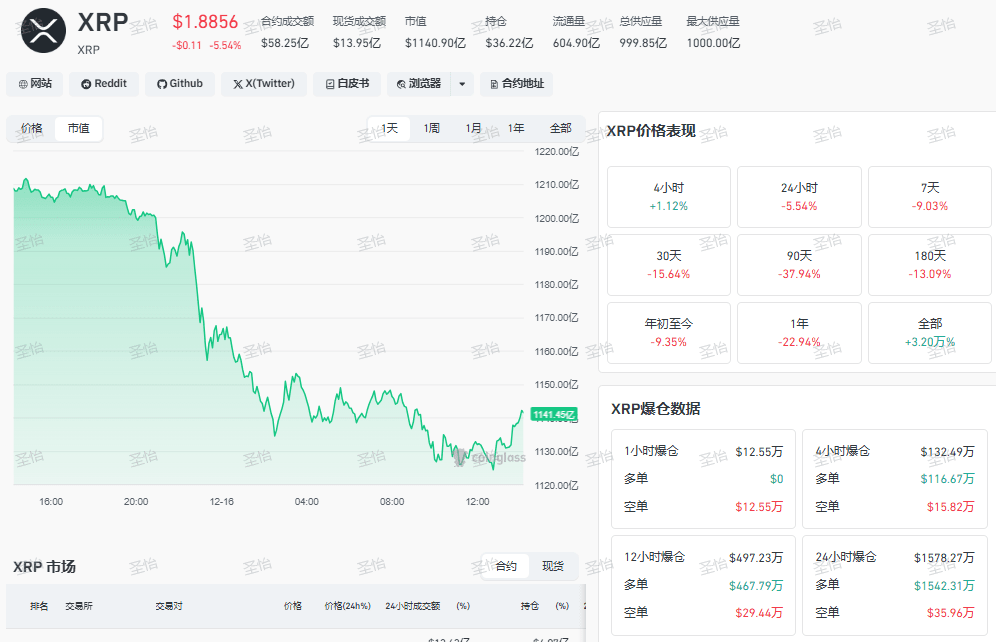This screenshot has width=996, height=642.
Task: Select the 全部 time range
Action: point(560,128)
